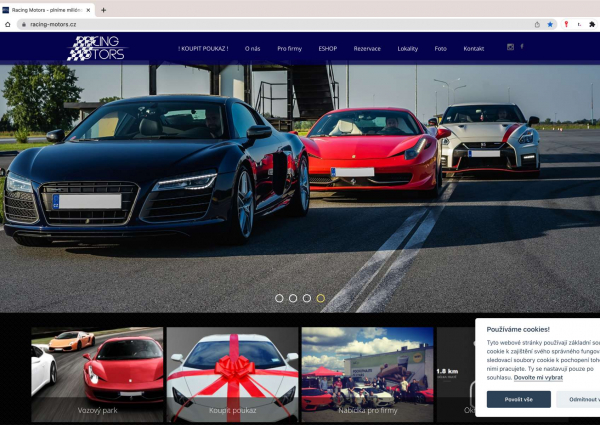This screenshot has height=425, width=600.
Task: Open the "Nabídka pro firmy" thumbnail
Action: (367, 374)
